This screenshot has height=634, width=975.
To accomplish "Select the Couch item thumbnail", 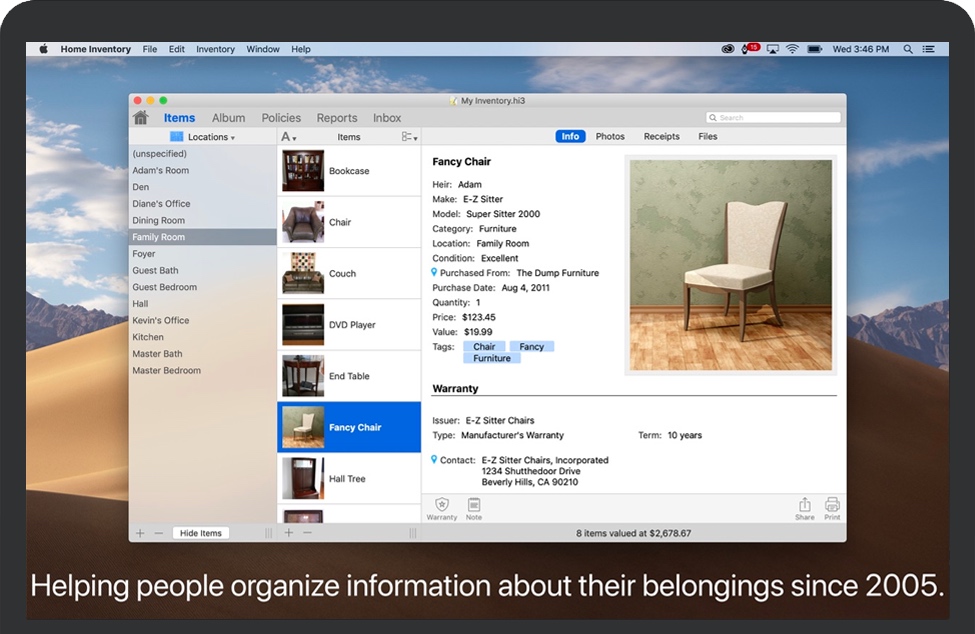I will pos(303,273).
